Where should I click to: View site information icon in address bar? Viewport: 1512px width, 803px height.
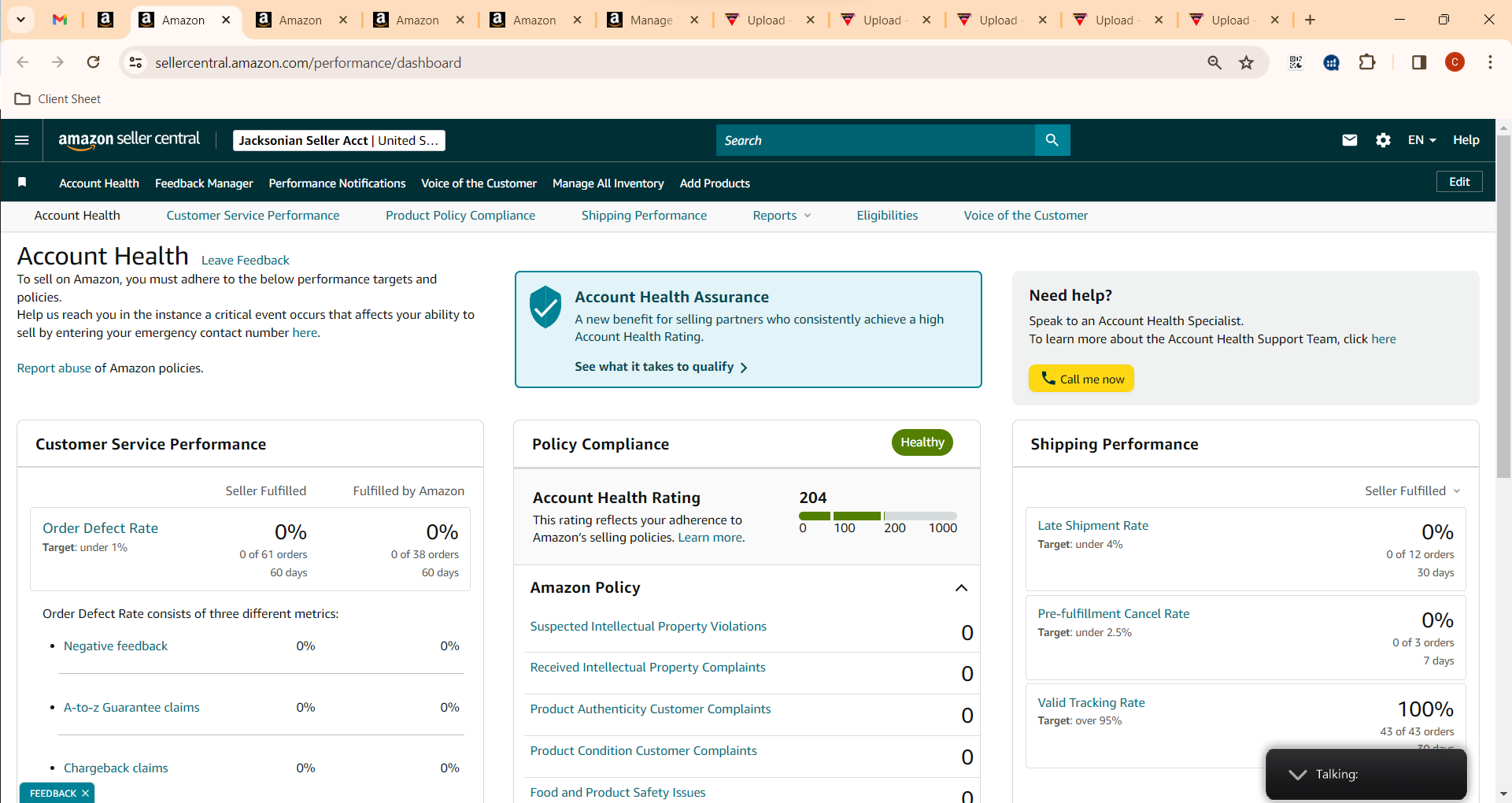pos(135,62)
